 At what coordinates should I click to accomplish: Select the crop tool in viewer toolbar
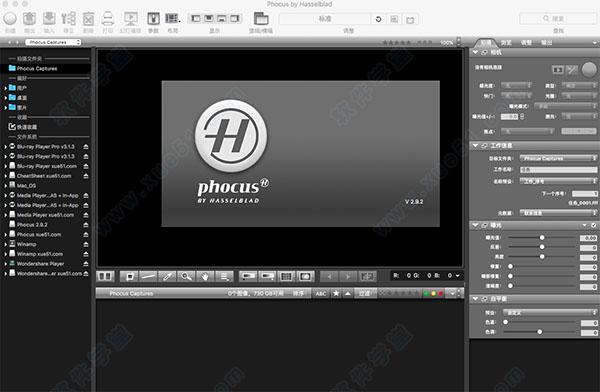(129, 276)
